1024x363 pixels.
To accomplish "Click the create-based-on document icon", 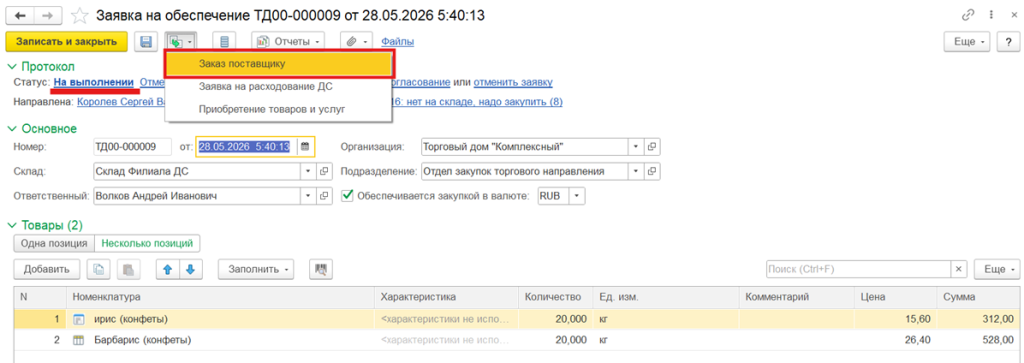I will (x=180, y=42).
